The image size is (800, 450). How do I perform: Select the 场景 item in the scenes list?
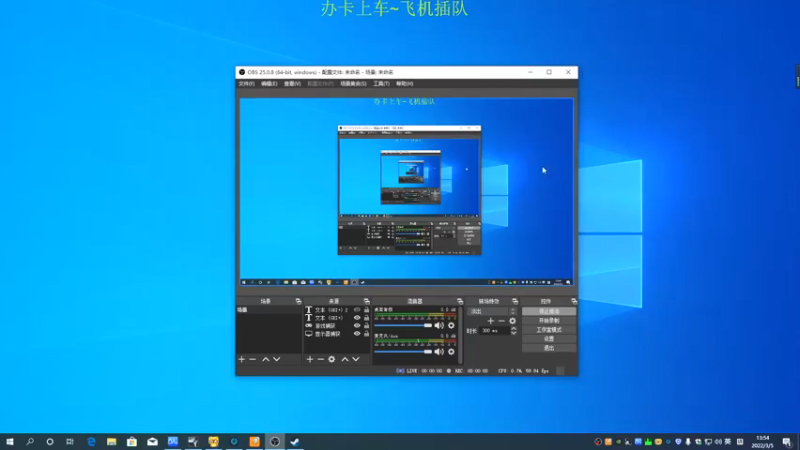pyautogui.click(x=268, y=310)
